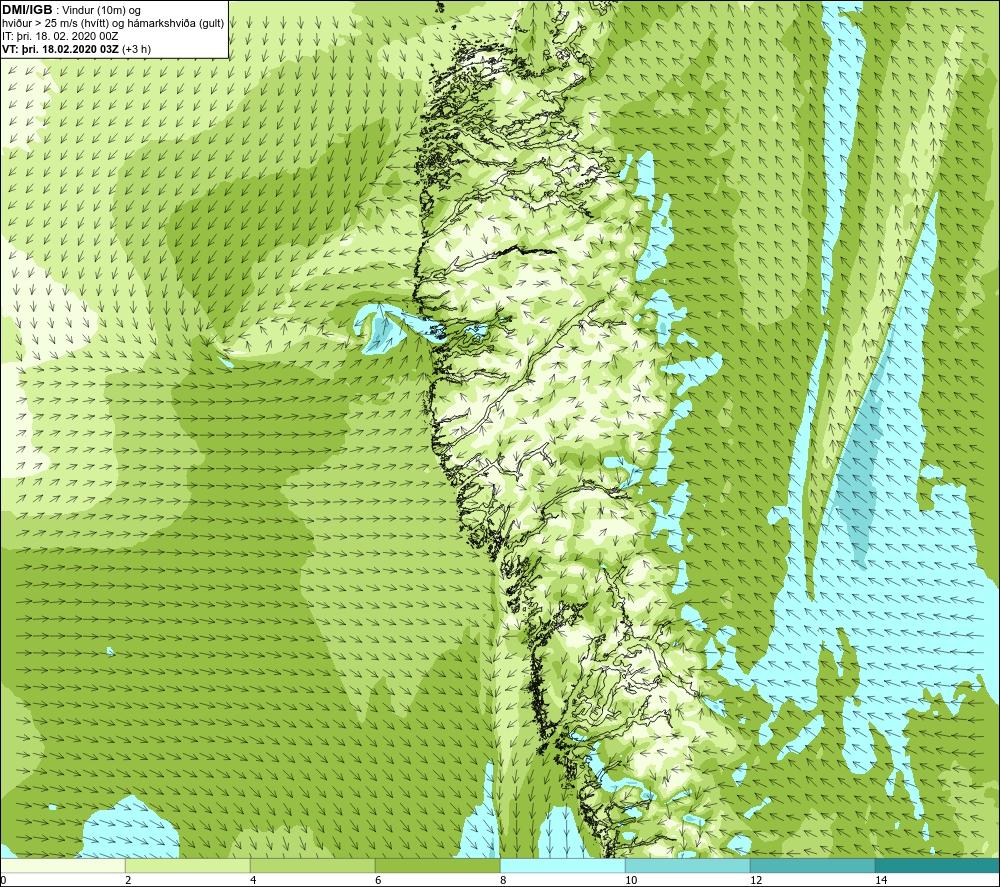Viewport: 1000px width, 887px height.
Task: Click the legend value label '12'
Action: tap(756, 880)
